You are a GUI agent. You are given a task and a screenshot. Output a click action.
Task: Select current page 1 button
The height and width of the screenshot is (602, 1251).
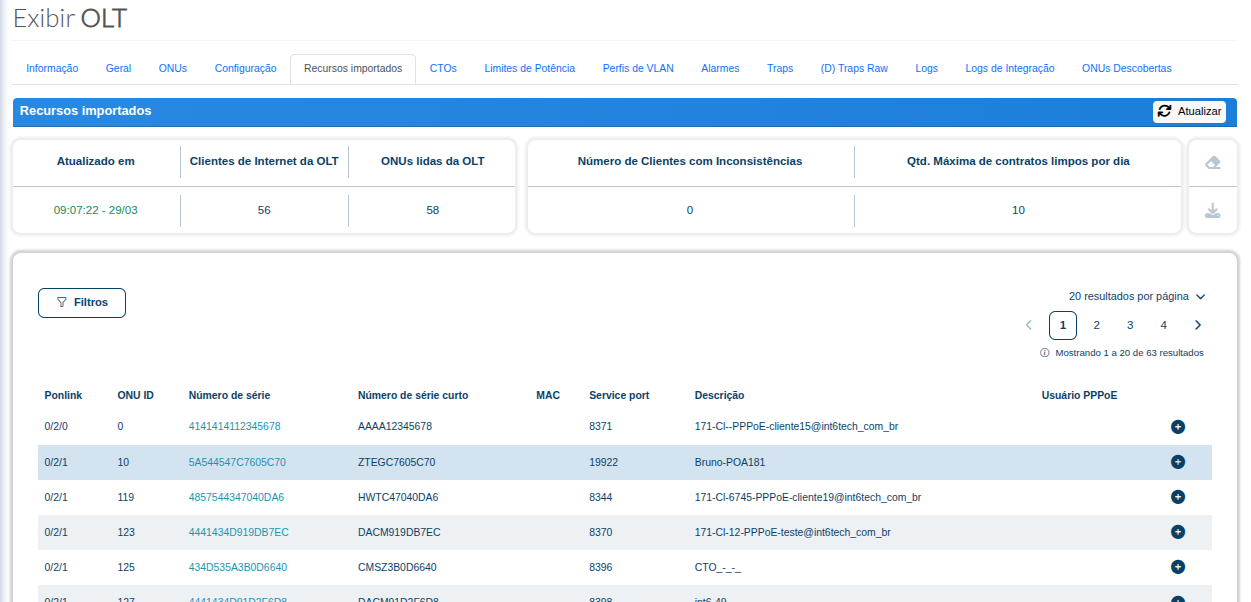coord(1063,325)
